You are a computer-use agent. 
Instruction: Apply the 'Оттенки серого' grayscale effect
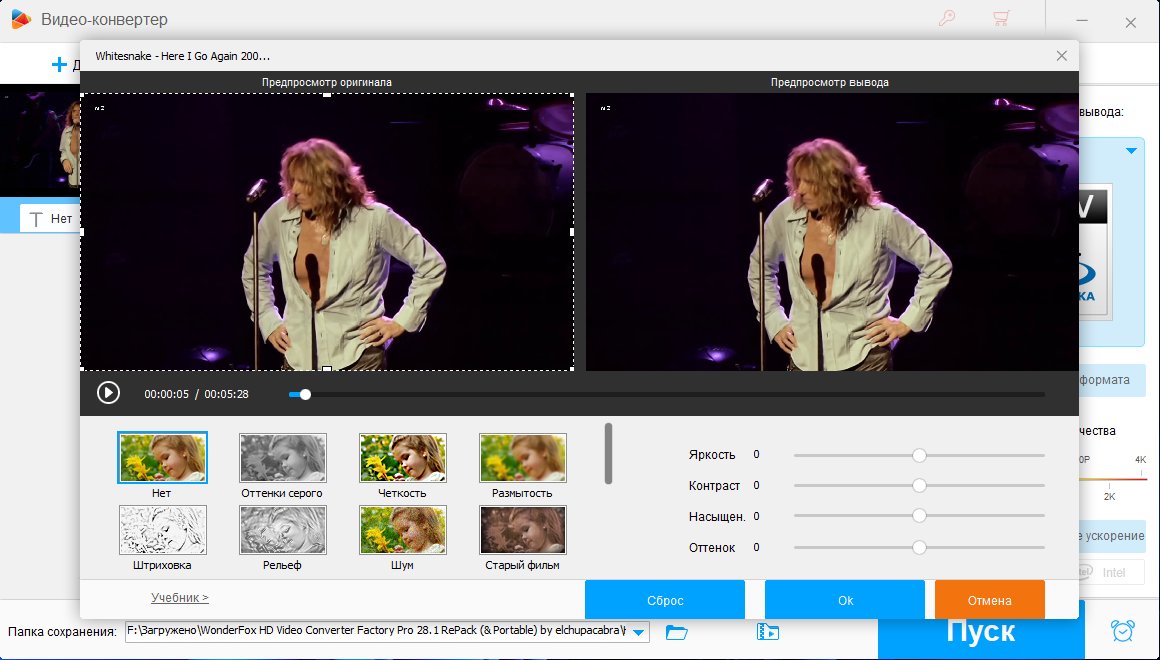click(282, 458)
